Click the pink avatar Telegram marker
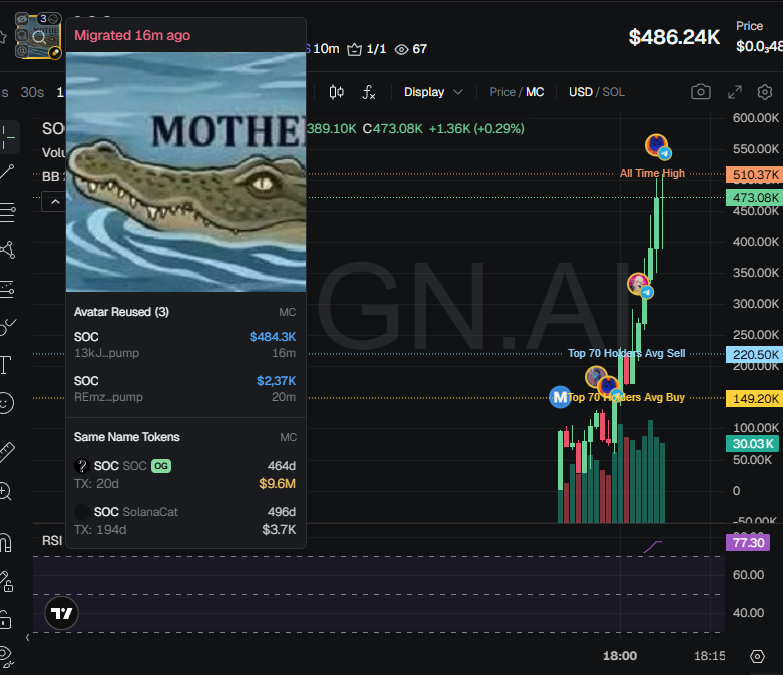 [x=640, y=285]
